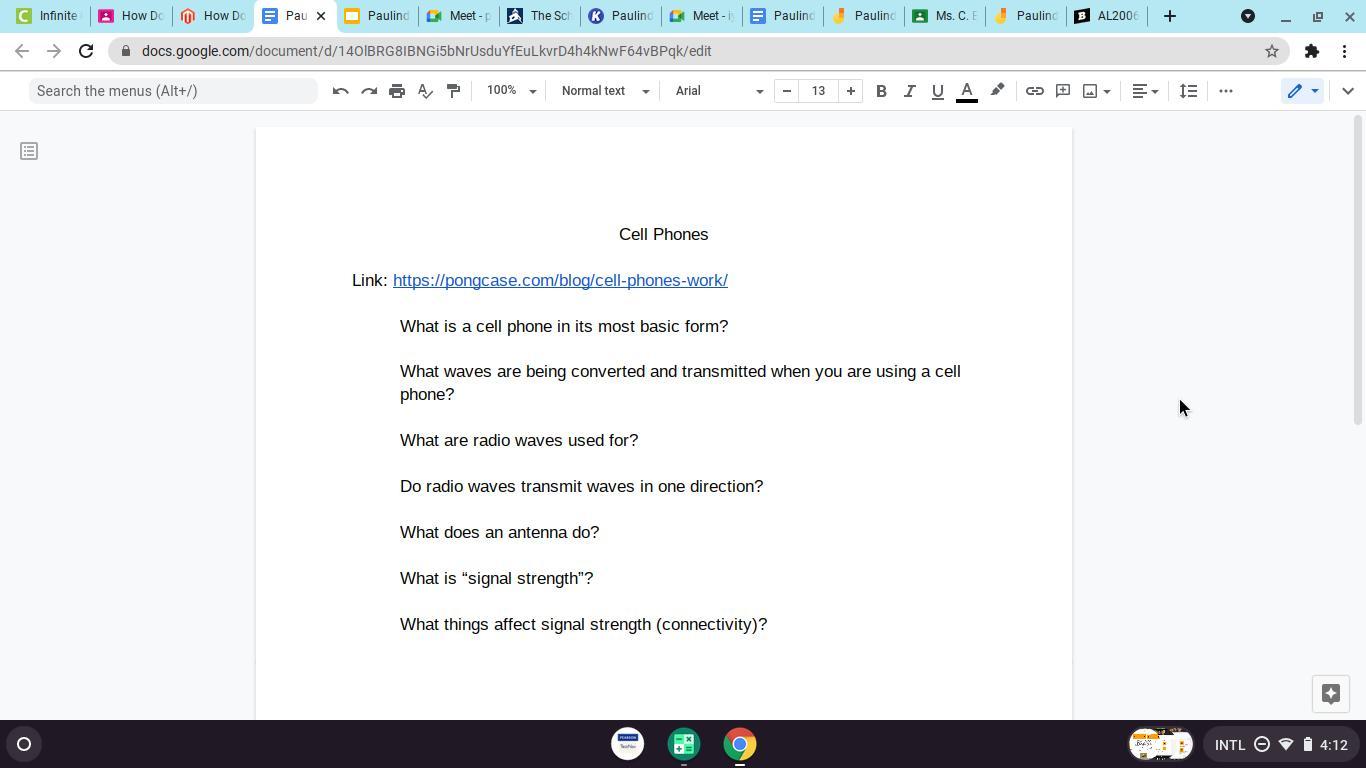Switch to the Infinite tab
Image resolution: width=1366 pixels, height=768 pixels.
[46, 16]
